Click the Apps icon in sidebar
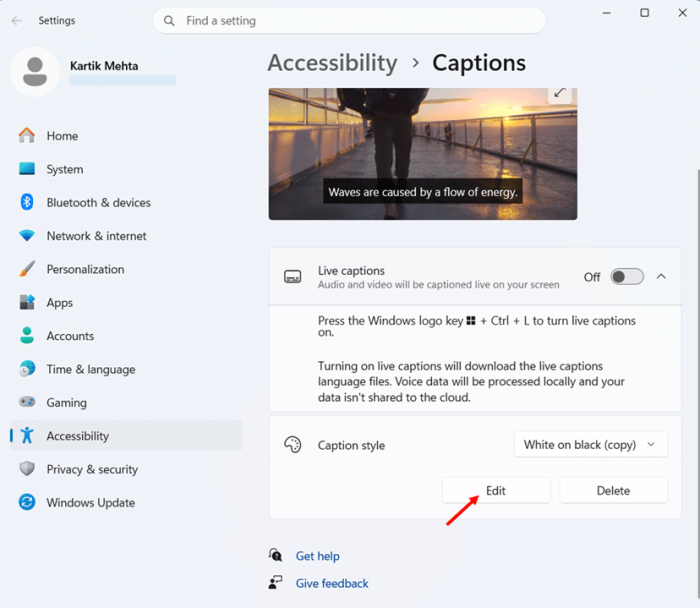The height and width of the screenshot is (608, 700). click(27, 302)
